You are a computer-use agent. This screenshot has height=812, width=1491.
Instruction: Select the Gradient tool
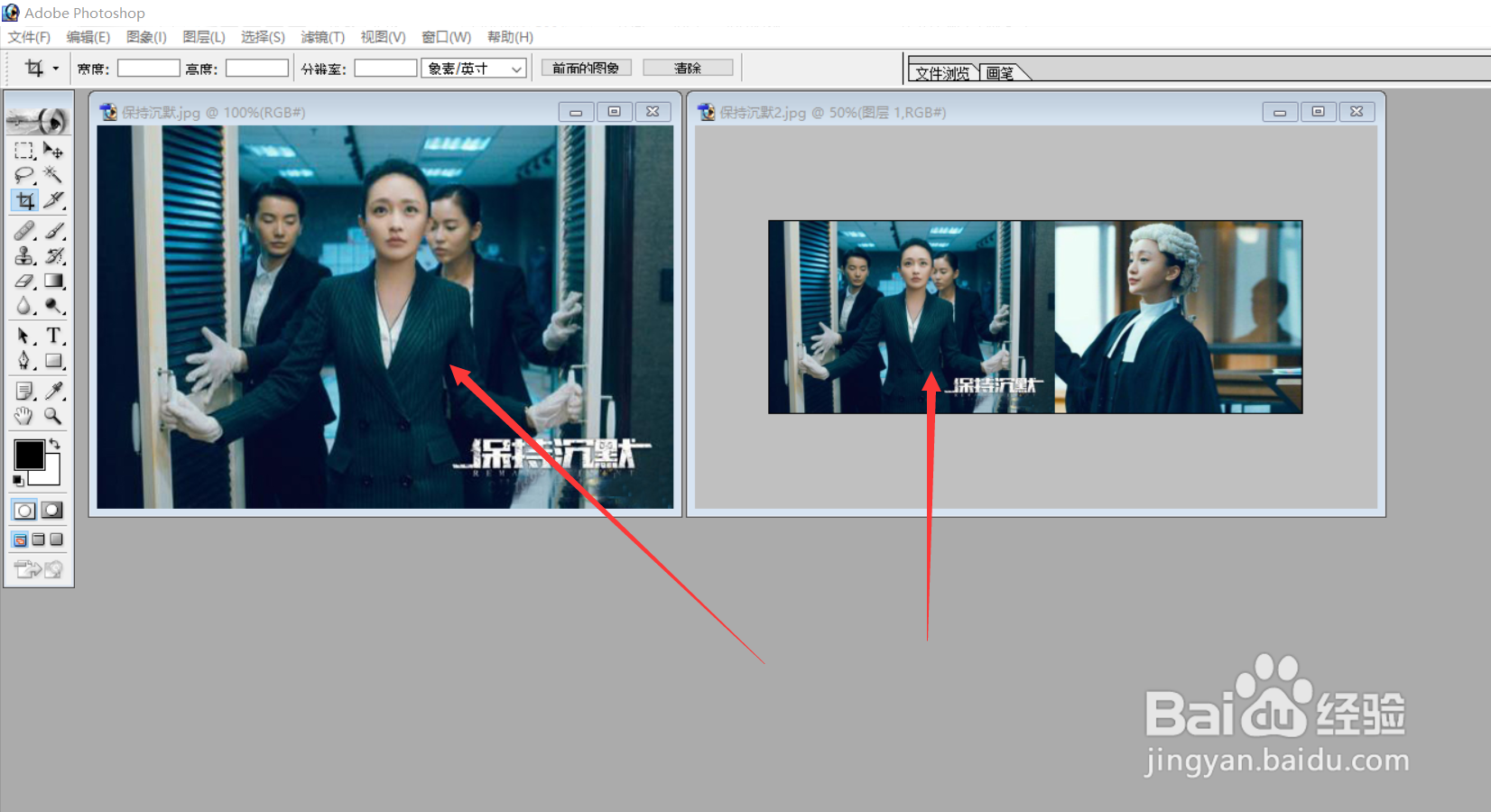[x=53, y=281]
